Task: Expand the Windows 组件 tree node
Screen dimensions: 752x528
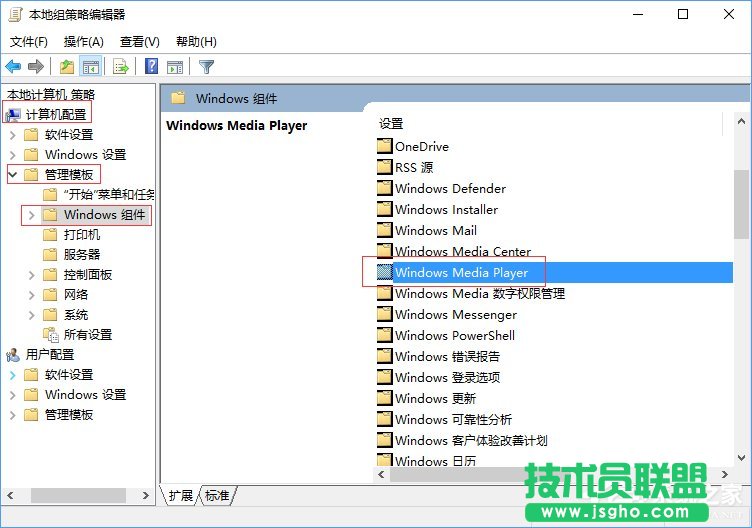Action: coord(32,215)
